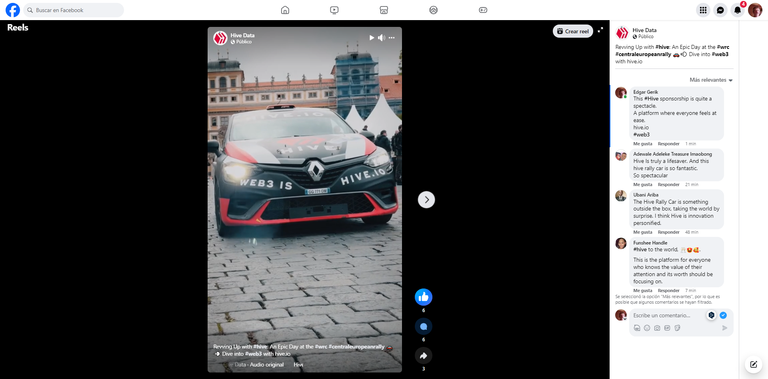This screenshot has height=379, width=768.
Task: Open the Watch video tab icon
Action: (x=334, y=10)
